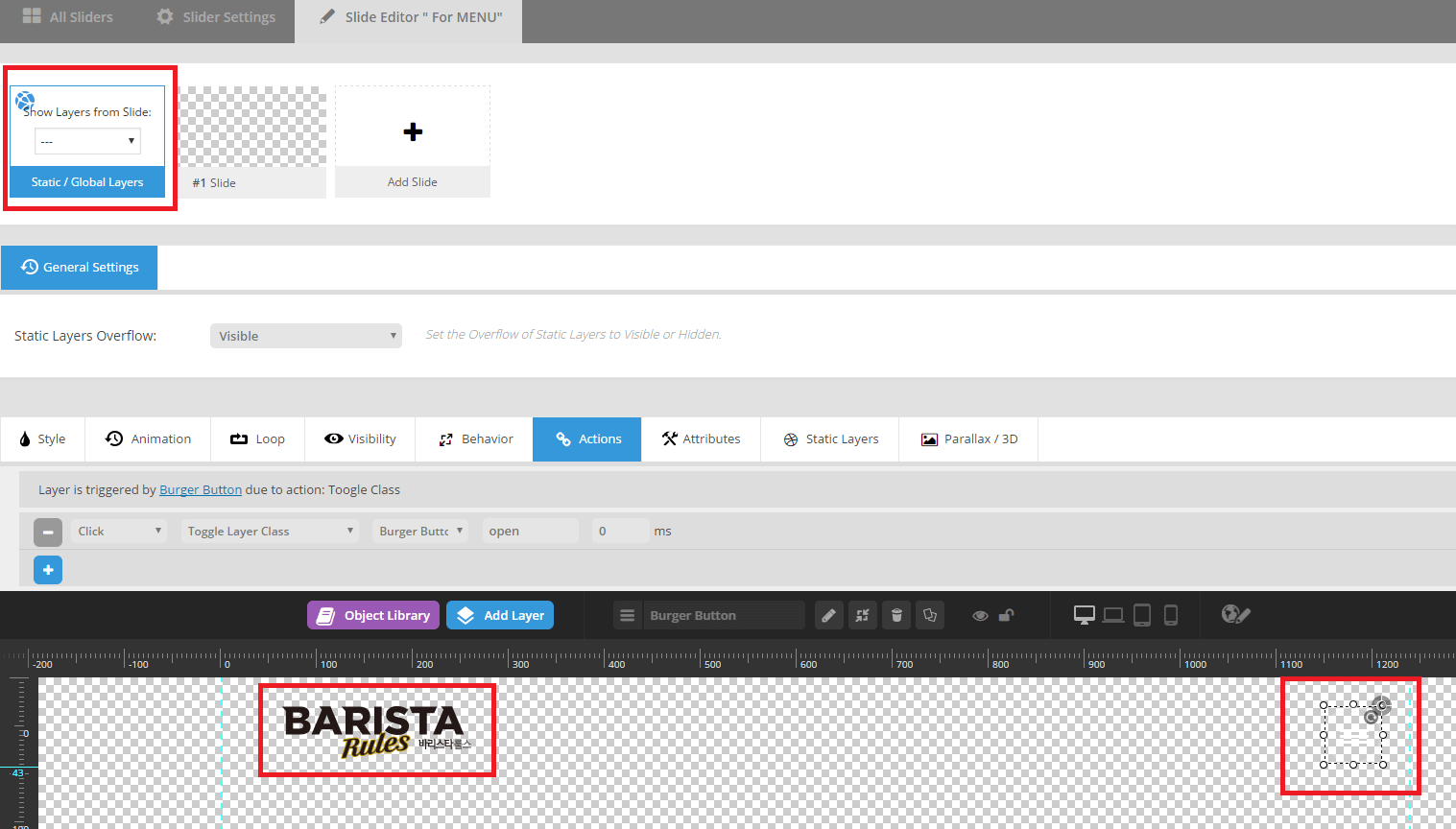Image resolution: width=1456 pixels, height=829 pixels.
Task: Switch to the Loop tab
Action: pyautogui.click(x=258, y=439)
